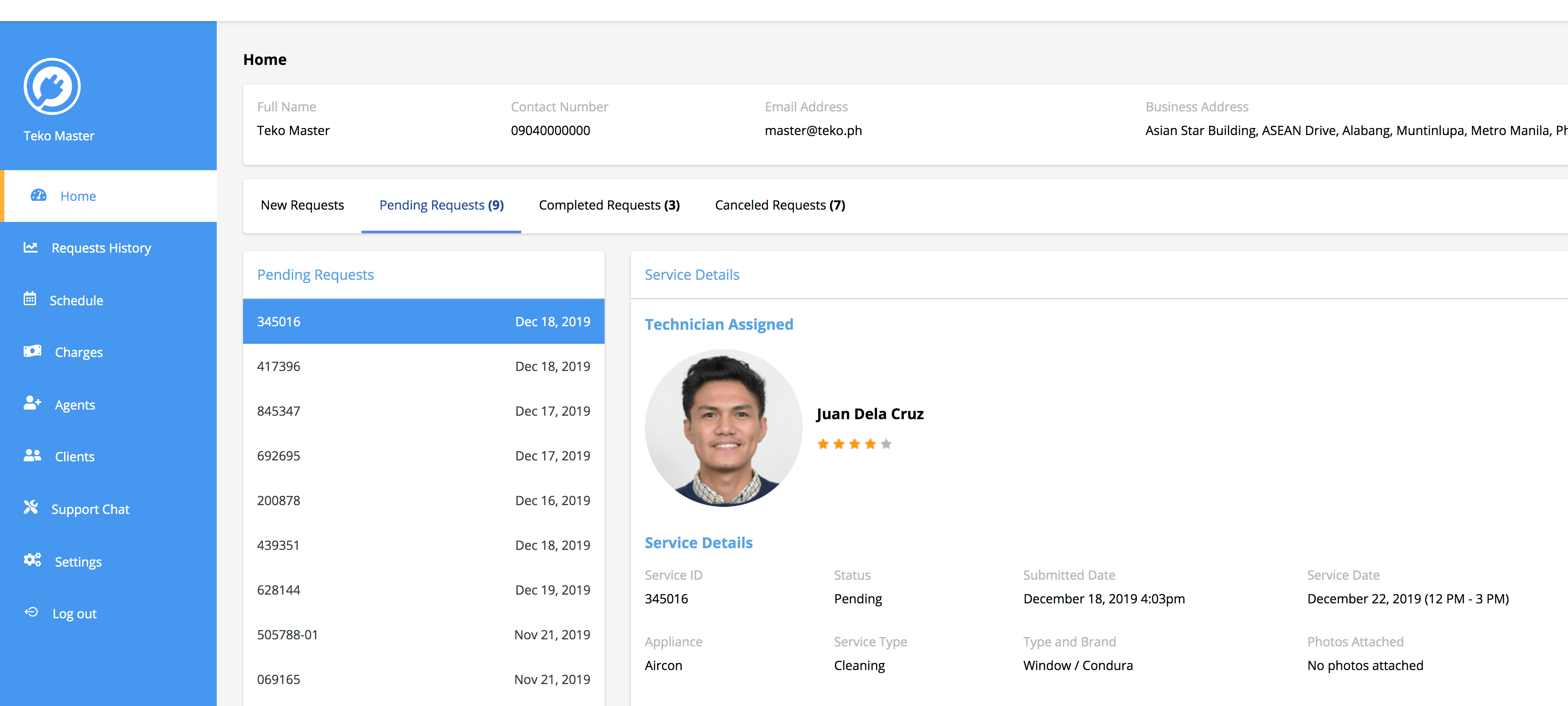
Task: Click Juan Dela Cruz's profile photo
Action: 723,428
